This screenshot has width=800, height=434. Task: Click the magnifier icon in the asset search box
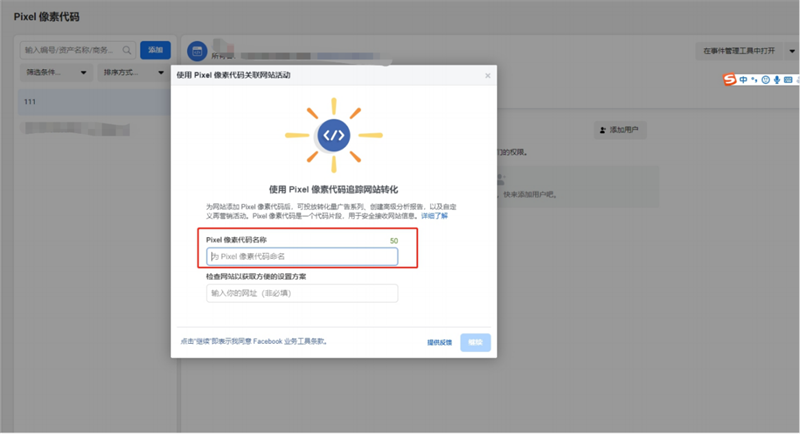(x=127, y=50)
